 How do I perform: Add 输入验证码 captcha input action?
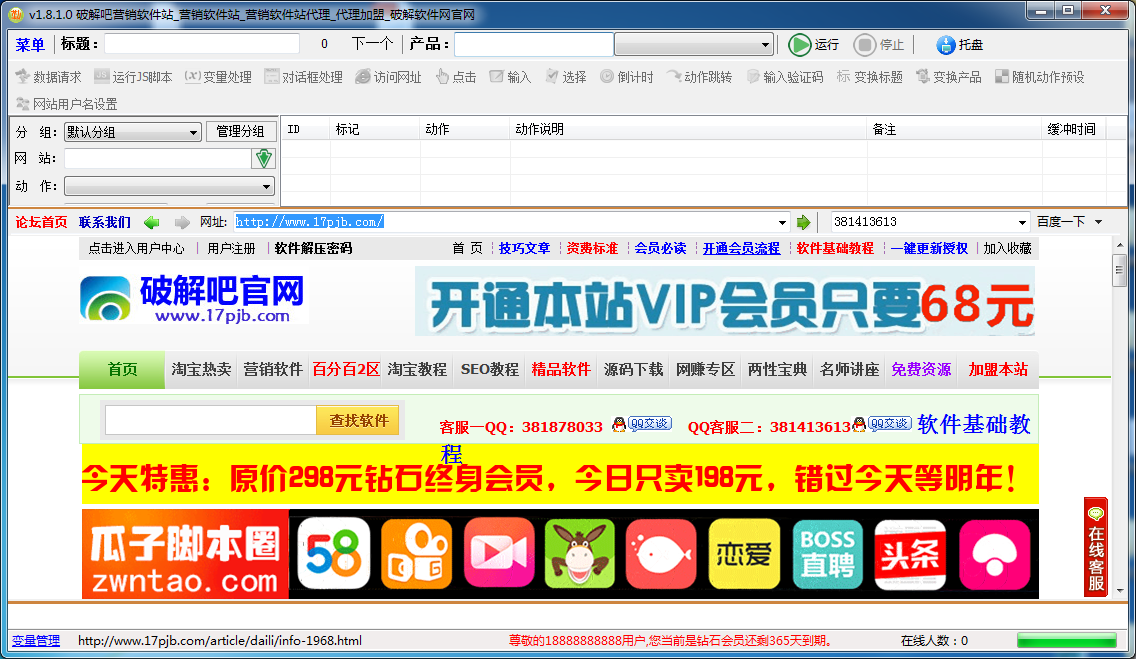click(785, 77)
